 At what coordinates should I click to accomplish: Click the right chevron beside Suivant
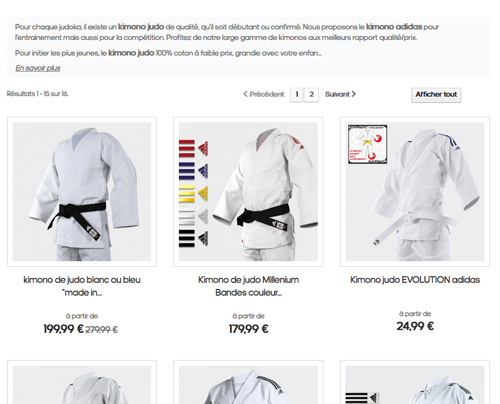tap(354, 94)
